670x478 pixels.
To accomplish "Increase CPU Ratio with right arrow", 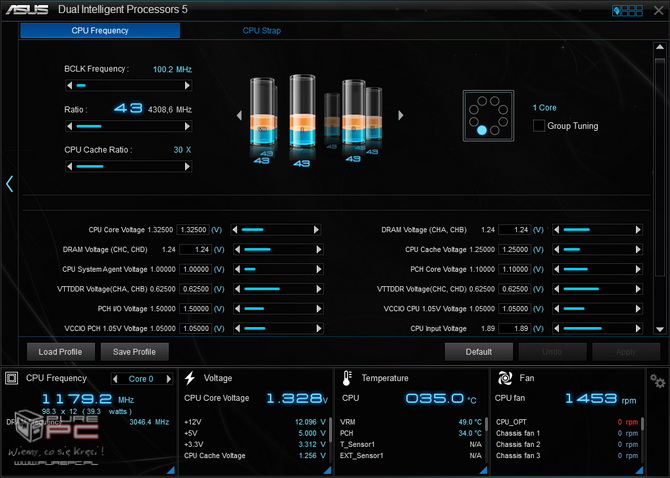I will tap(187, 126).
